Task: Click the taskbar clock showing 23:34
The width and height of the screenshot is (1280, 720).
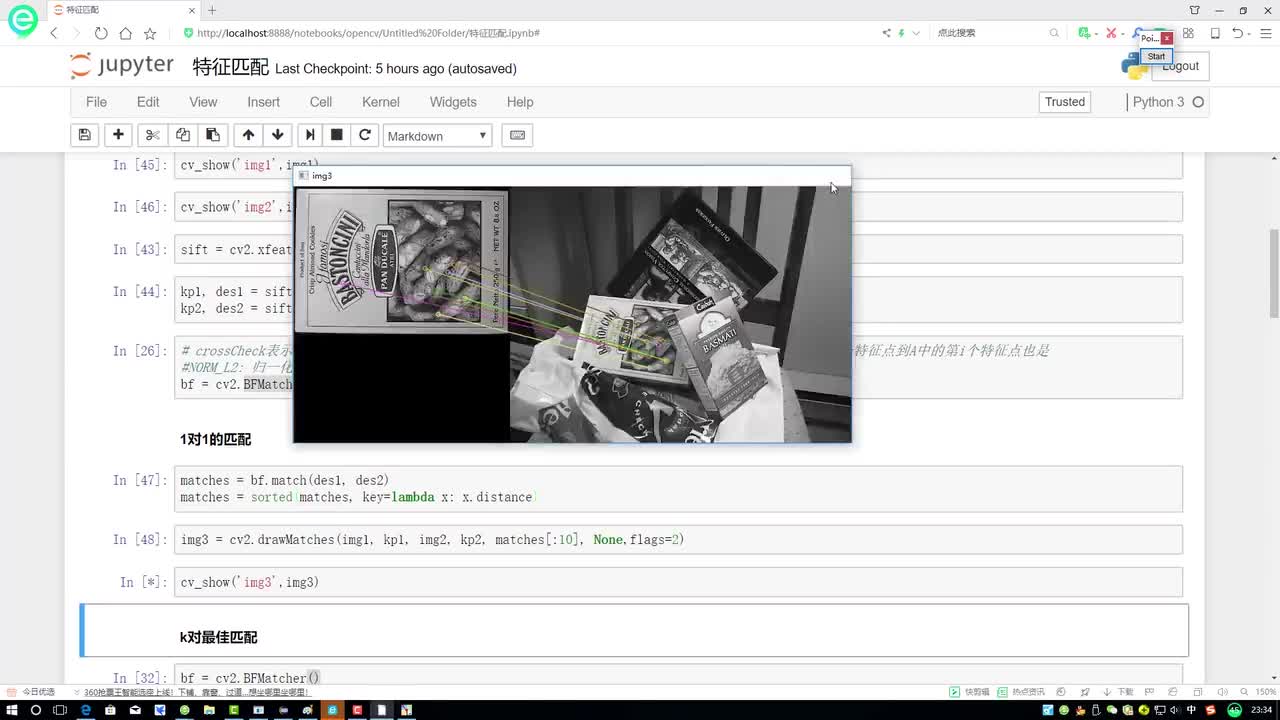Action: click(x=1262, y=710)
